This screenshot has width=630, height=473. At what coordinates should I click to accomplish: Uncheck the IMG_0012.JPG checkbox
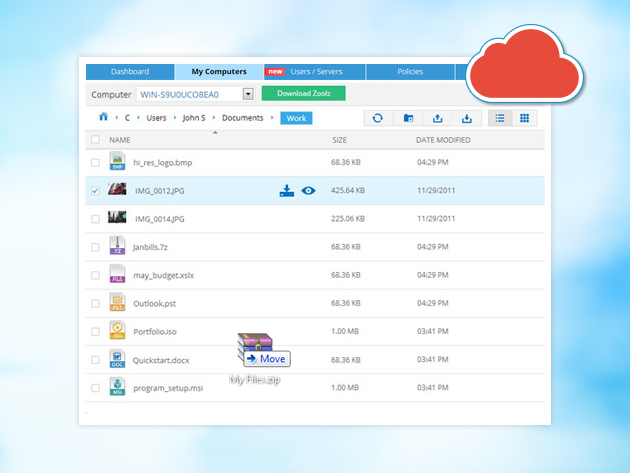point(96,190)
